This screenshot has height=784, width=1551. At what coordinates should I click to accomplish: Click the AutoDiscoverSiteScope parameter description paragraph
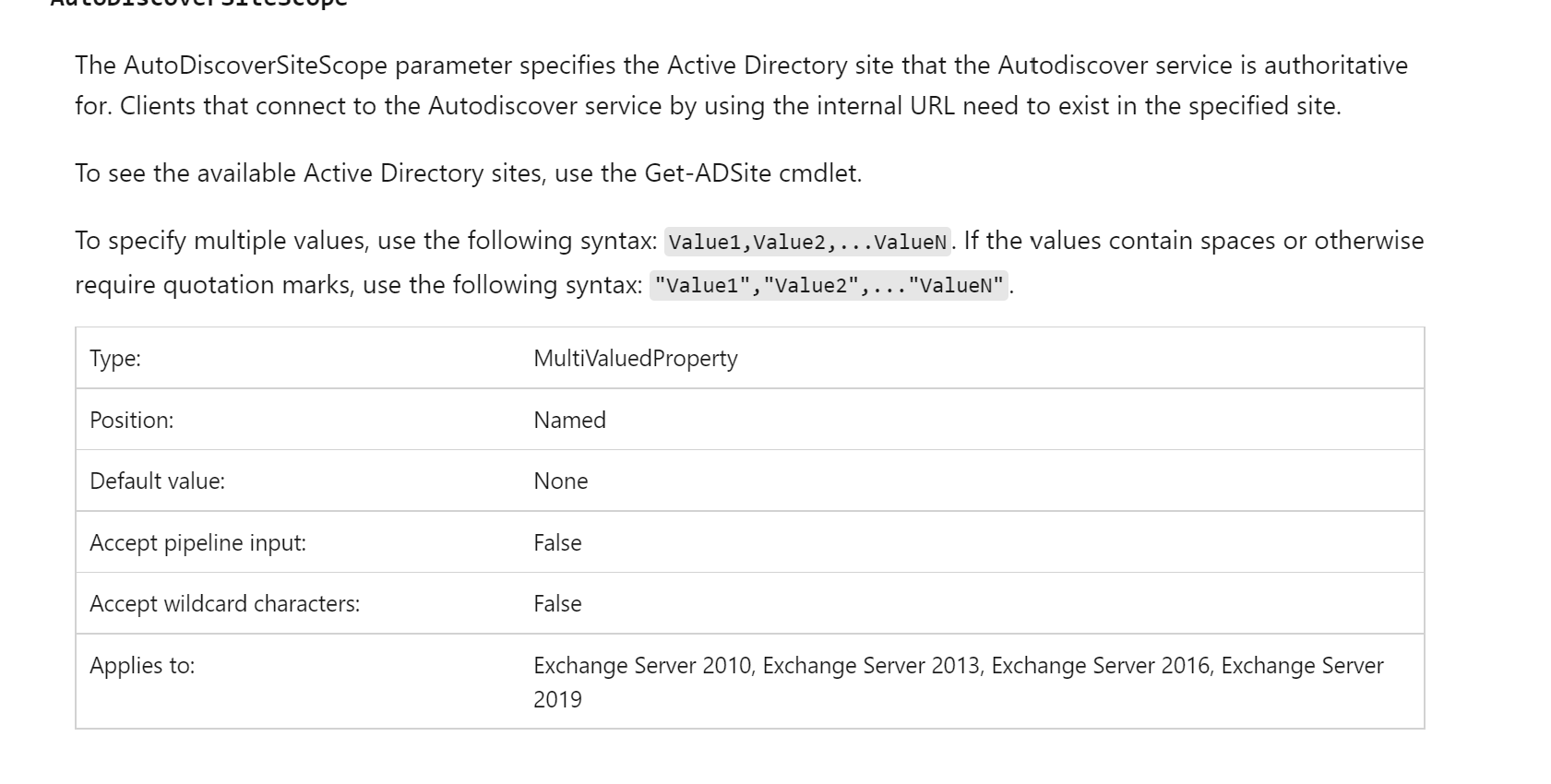point(742,85)
